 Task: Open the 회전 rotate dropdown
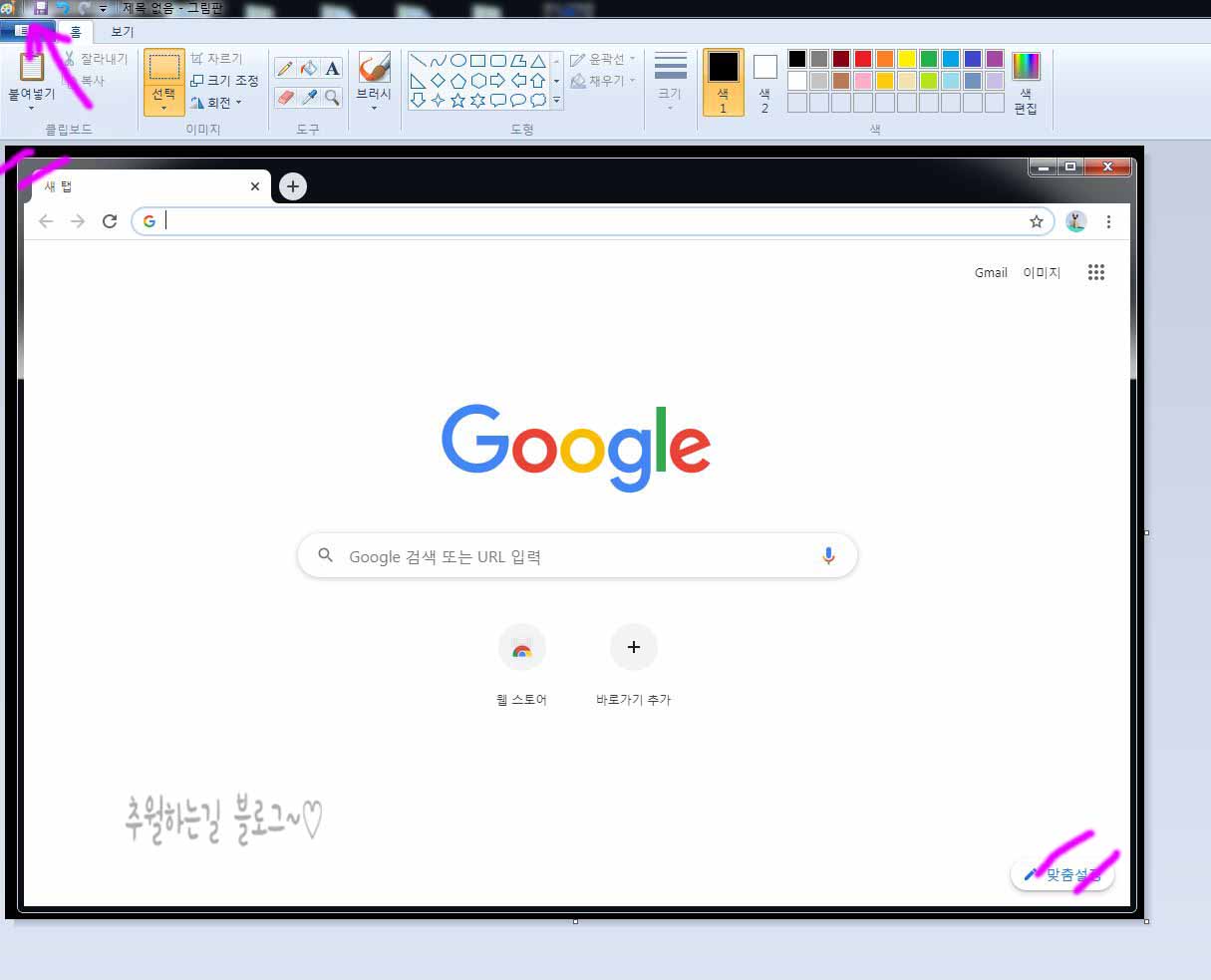pyautogui.click(x=216, y=103)
